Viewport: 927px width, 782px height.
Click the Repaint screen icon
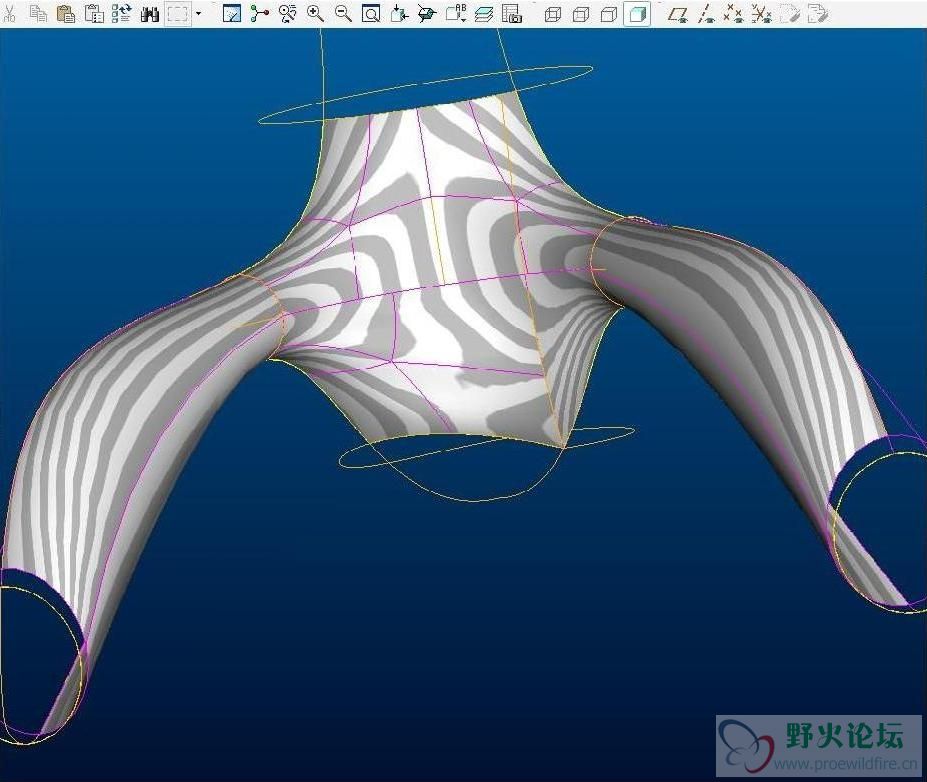(231, 14)
